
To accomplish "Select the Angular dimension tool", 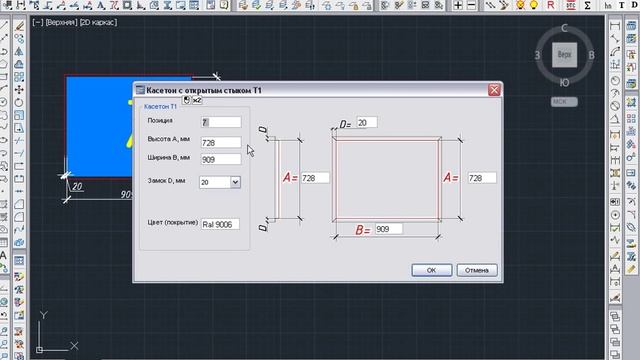I will [615, 119].
